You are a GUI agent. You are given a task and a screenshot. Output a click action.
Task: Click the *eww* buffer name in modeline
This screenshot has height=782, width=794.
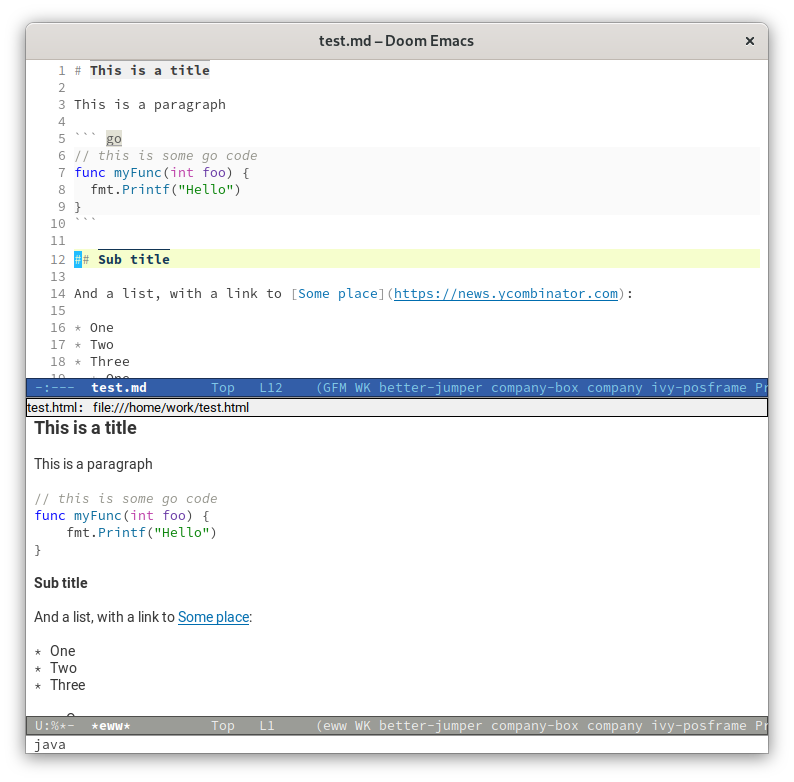tap(110, 726)
